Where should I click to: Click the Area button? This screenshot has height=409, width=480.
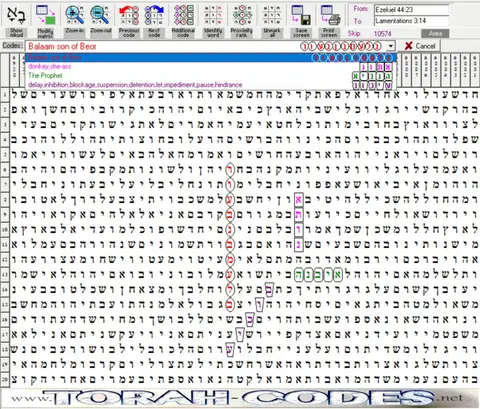435,34
